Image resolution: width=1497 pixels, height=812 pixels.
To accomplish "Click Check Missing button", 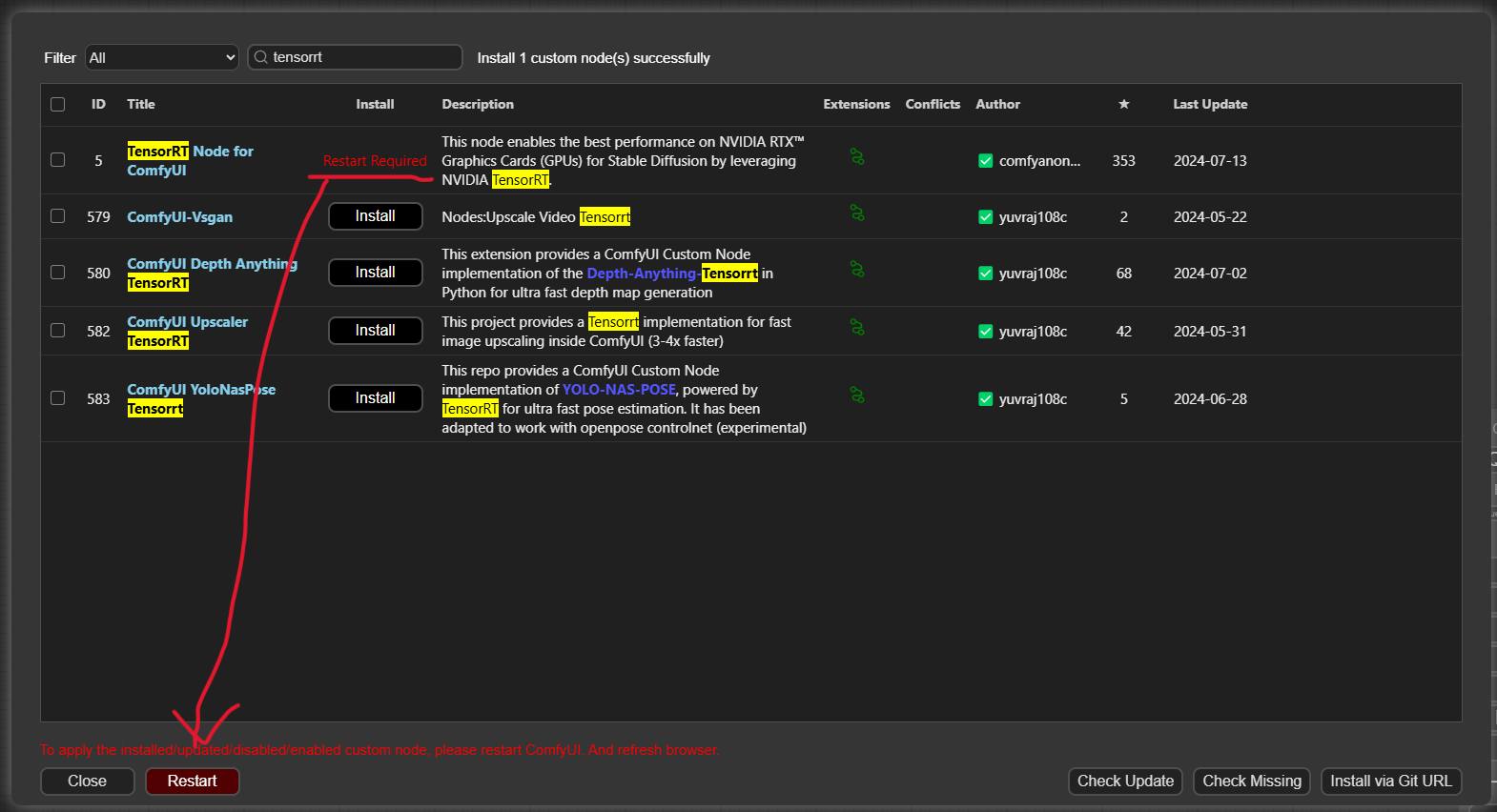I will (x=1252, y=782).
